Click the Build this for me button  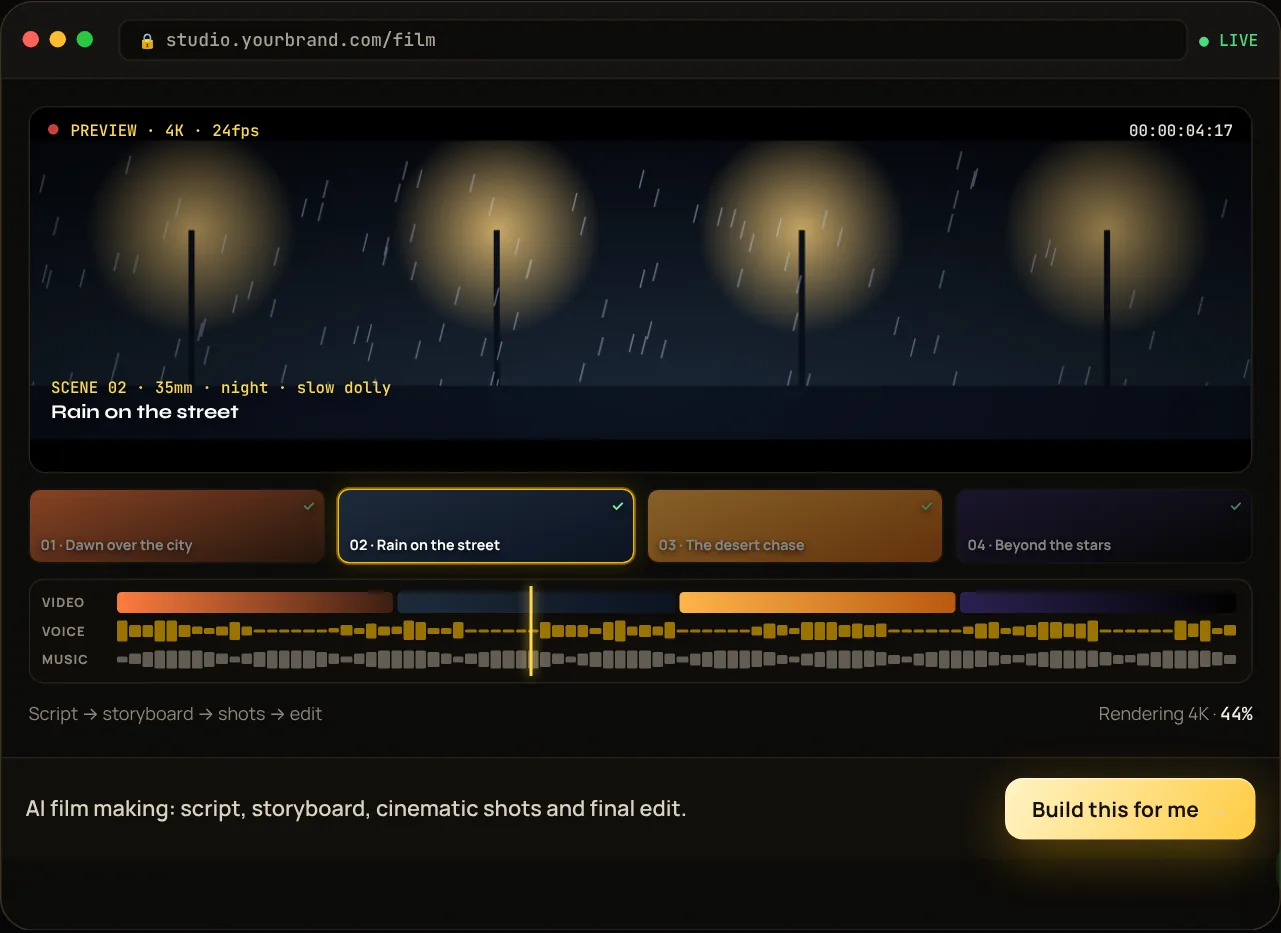point(1130,809)
